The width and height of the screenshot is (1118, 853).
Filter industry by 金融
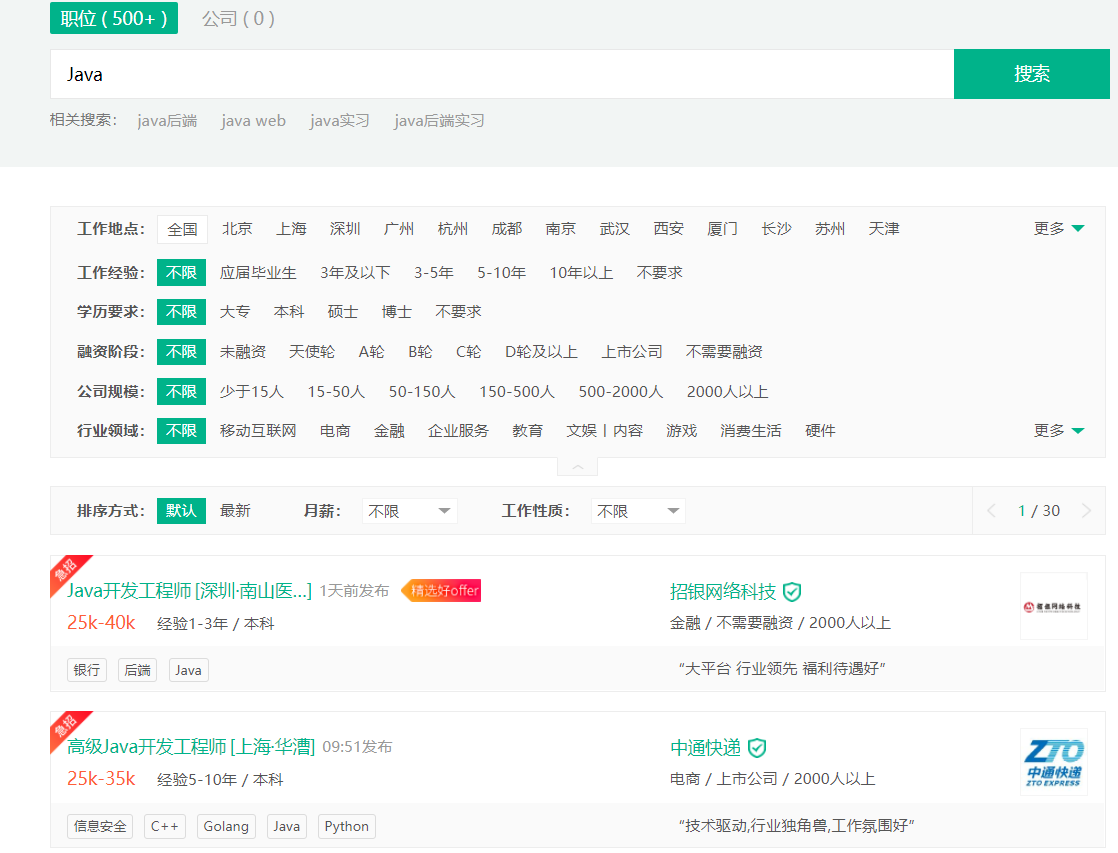389,431
